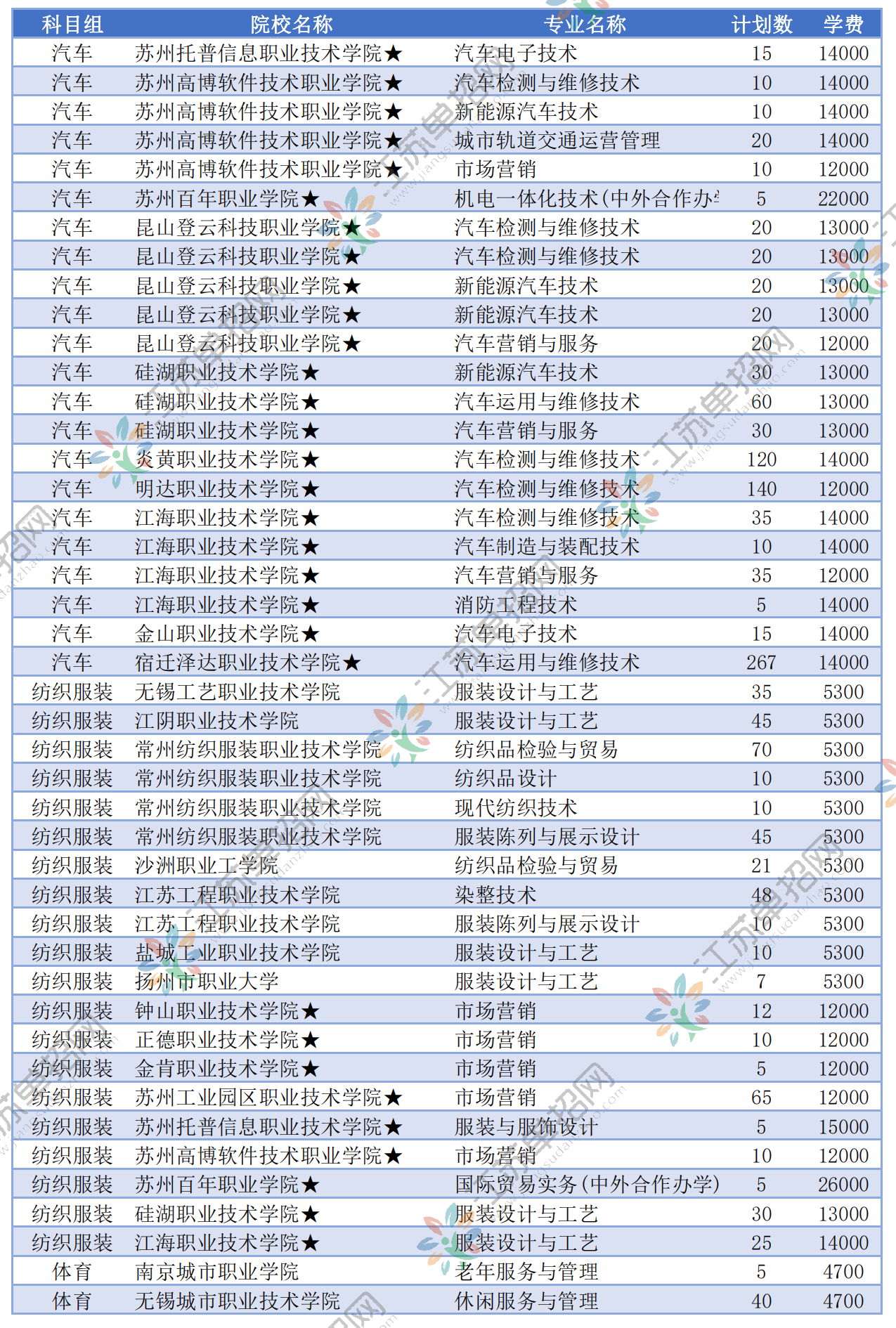
Task: Click 纺织服装 in 染整技术 row
Action: (x=72, y=895)
